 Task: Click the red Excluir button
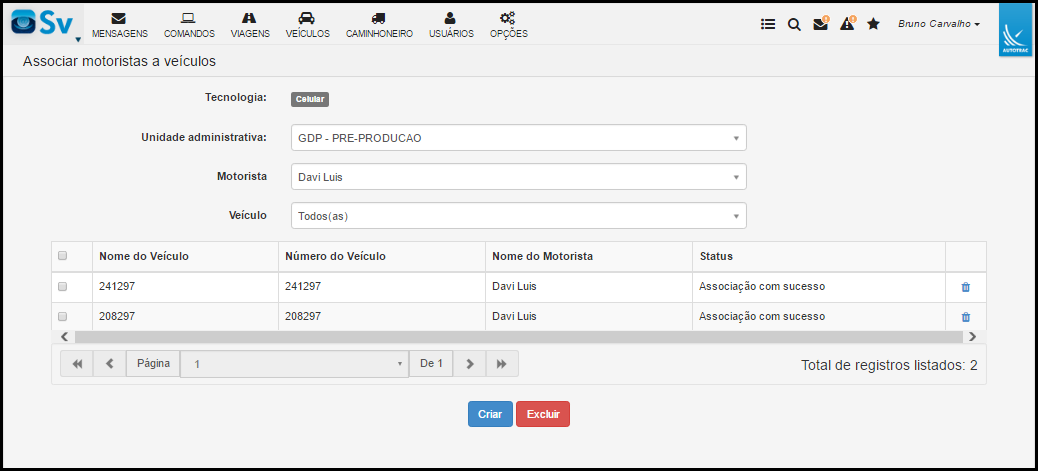pos(543,414)
